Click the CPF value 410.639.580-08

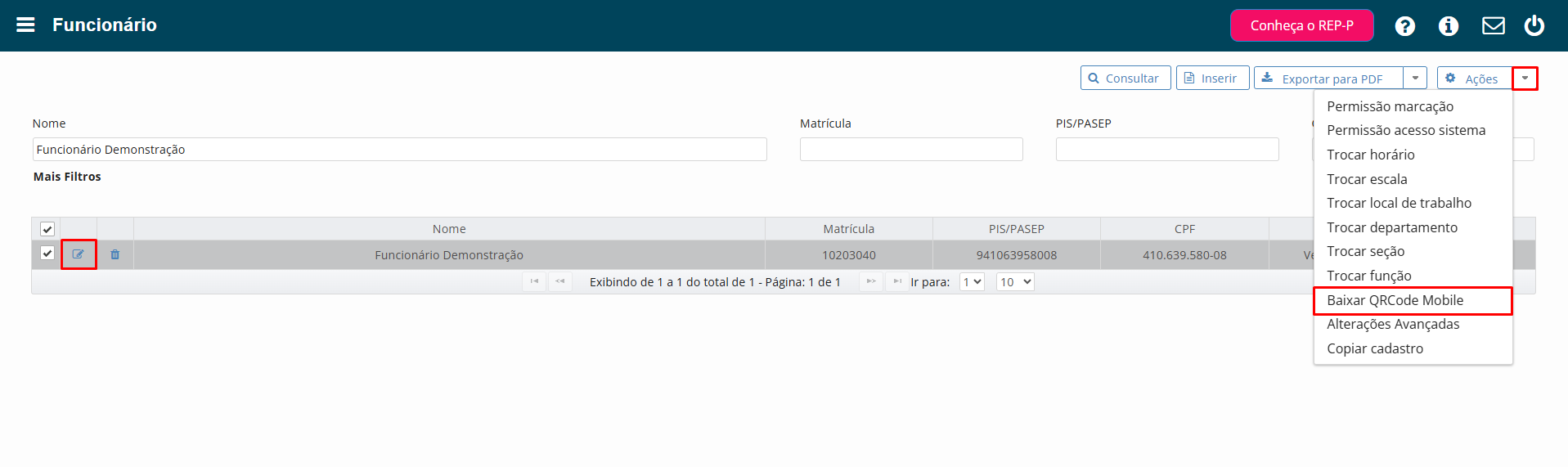[x=1184, y=255]
